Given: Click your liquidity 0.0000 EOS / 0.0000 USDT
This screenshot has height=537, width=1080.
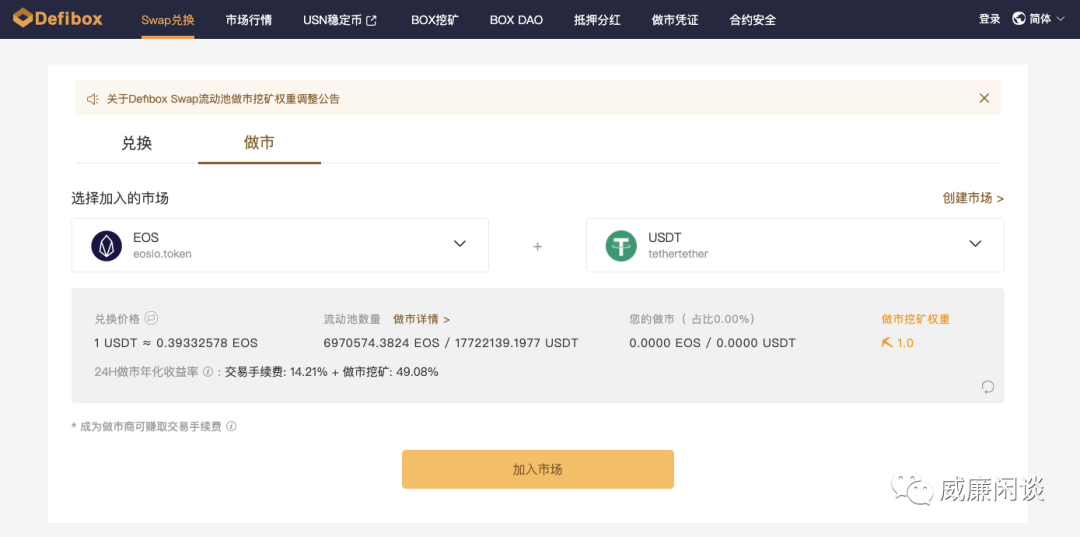Looking at the screenshot, I should pos(712,343).
